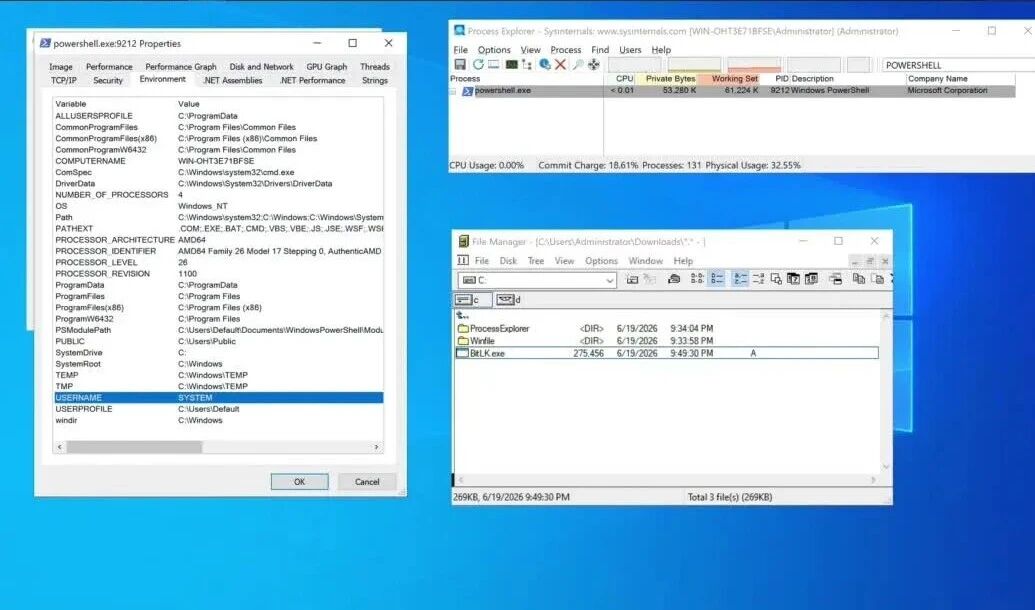Click left arrow of environment list scrollbar
The image size is (1035, 610).
[x=60, y=447]
